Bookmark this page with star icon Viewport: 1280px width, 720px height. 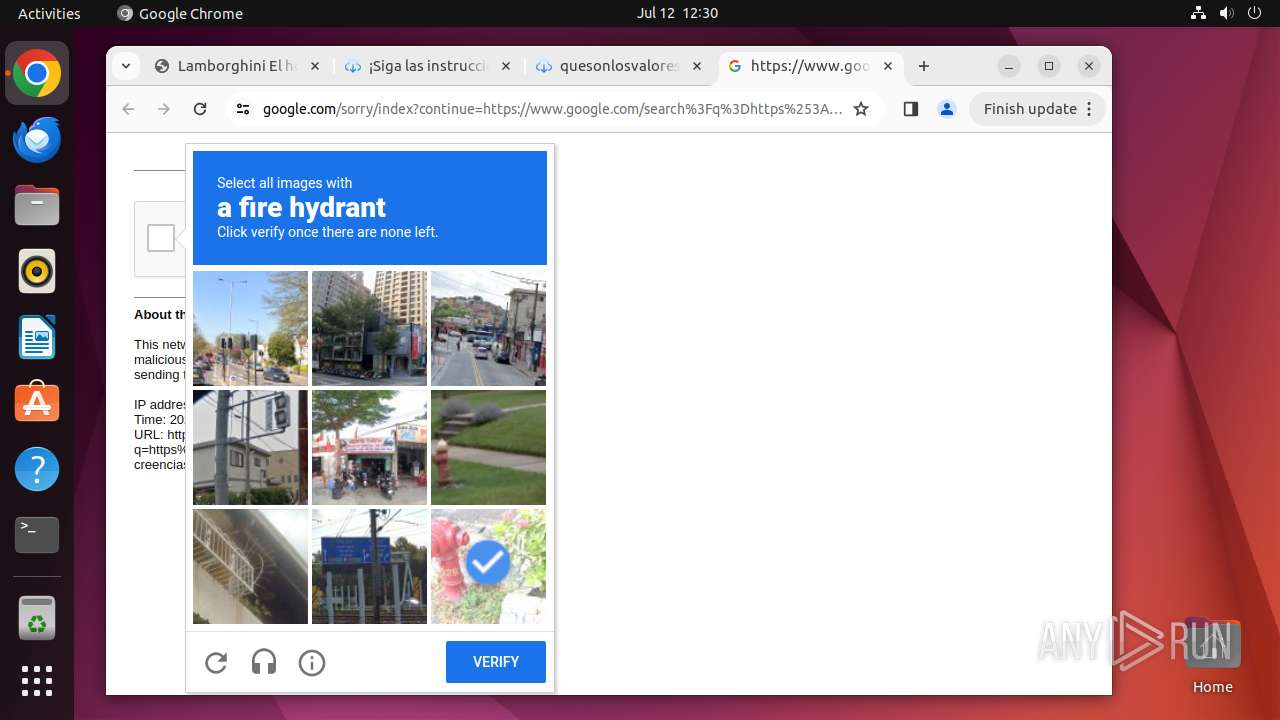coord(861,109)
